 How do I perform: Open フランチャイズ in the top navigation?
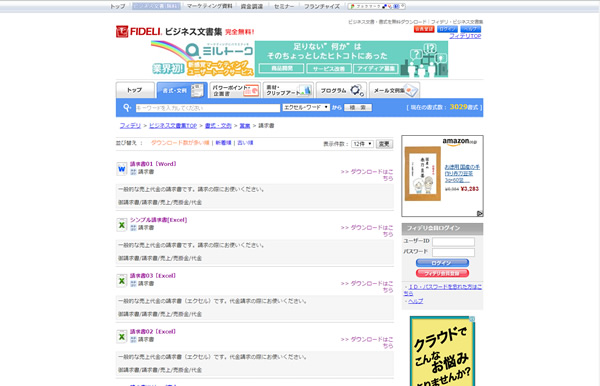322,7
